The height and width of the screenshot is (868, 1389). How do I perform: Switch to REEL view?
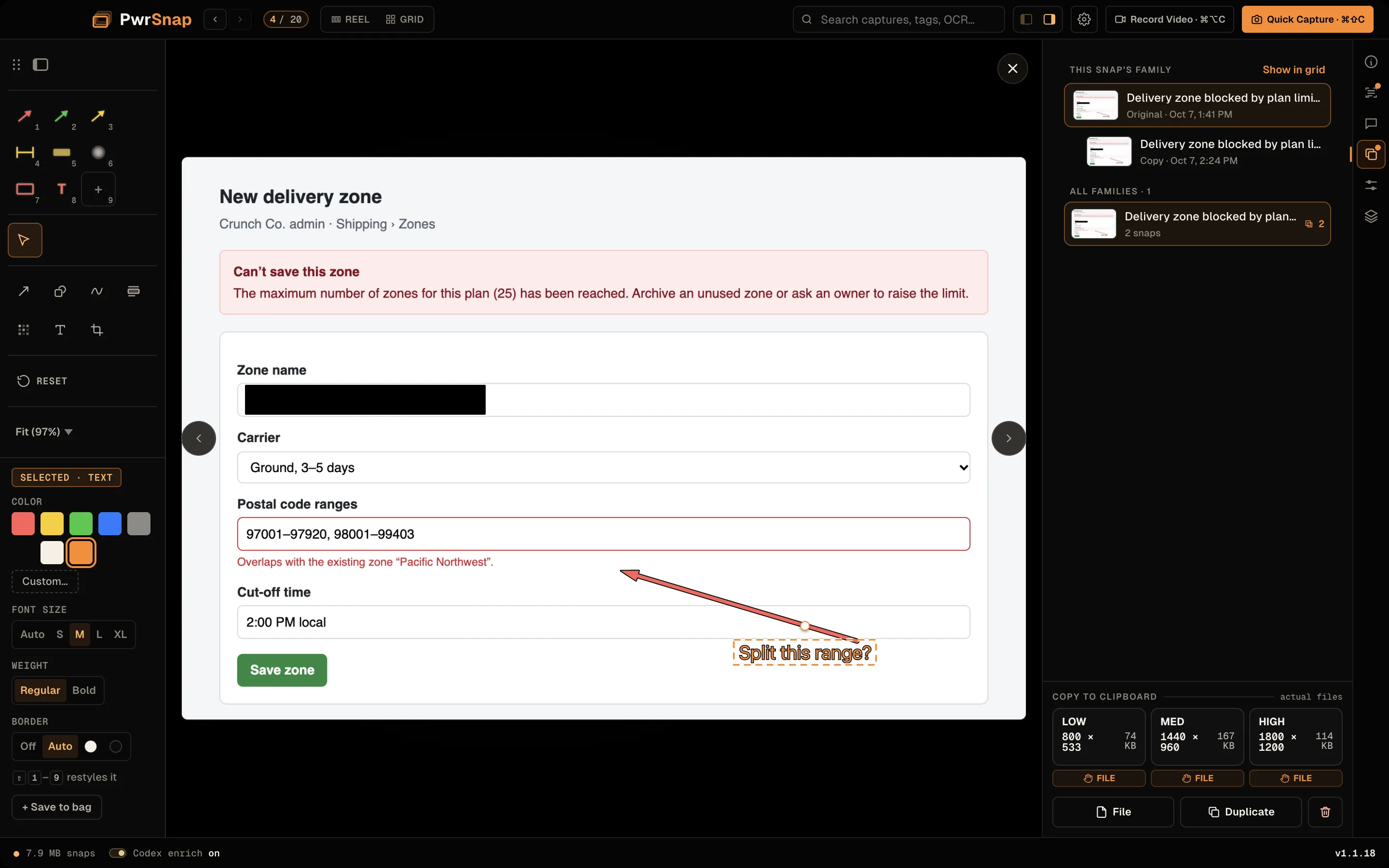(351, 19)
